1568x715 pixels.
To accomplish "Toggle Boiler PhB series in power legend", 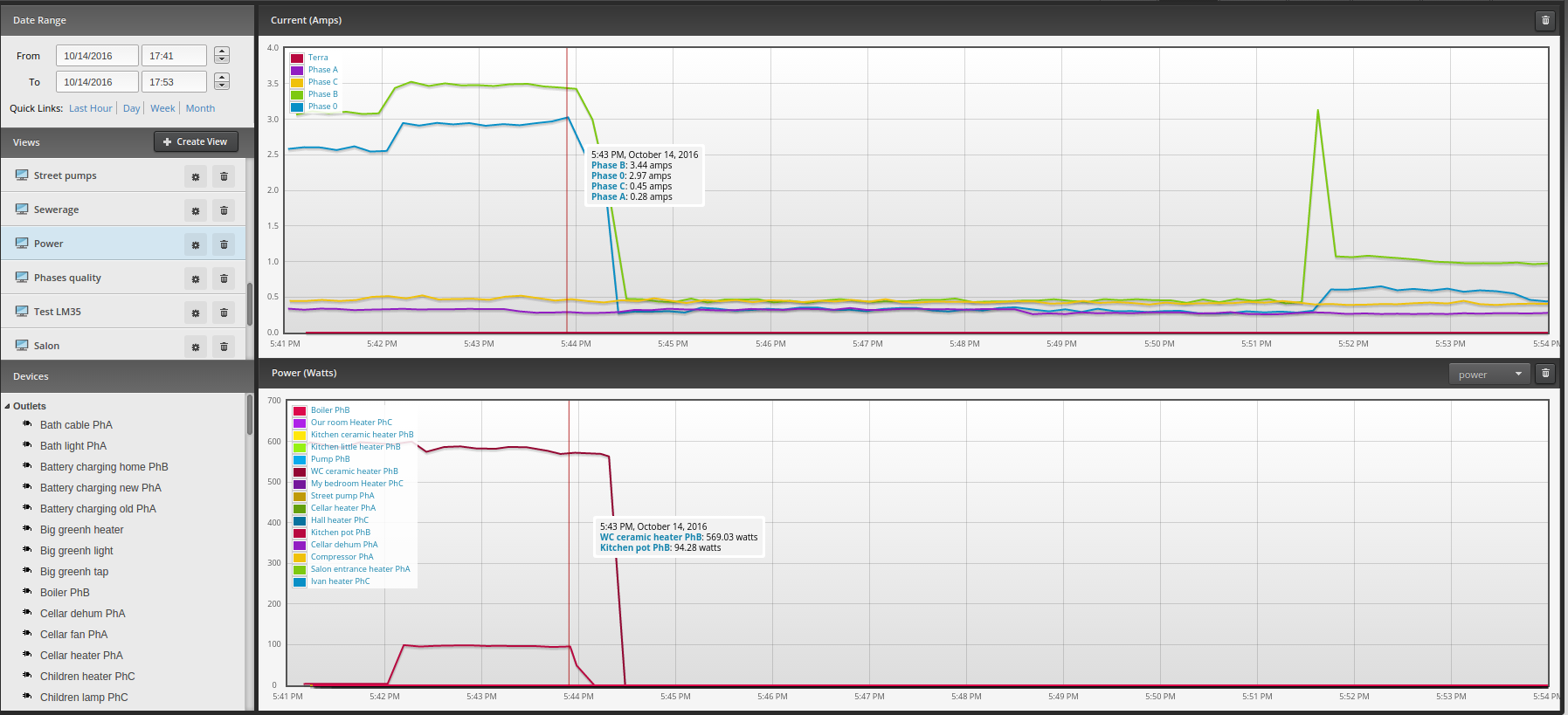I will (x=330, y=409).
